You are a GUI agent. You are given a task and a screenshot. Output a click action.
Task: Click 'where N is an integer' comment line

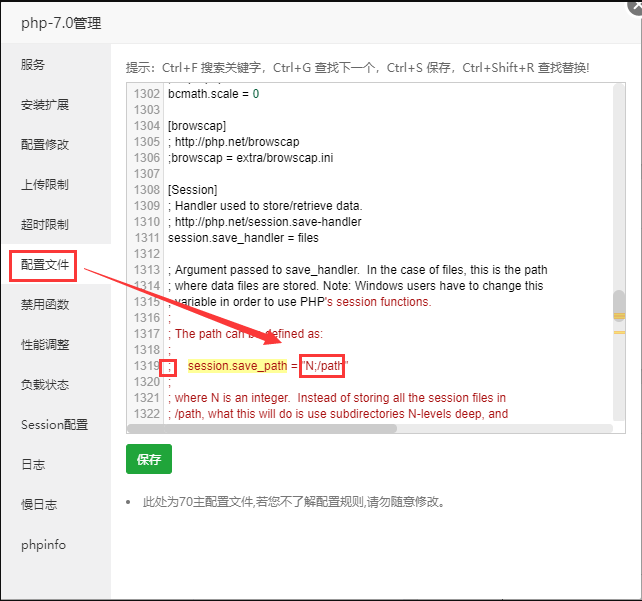point(337,398)
